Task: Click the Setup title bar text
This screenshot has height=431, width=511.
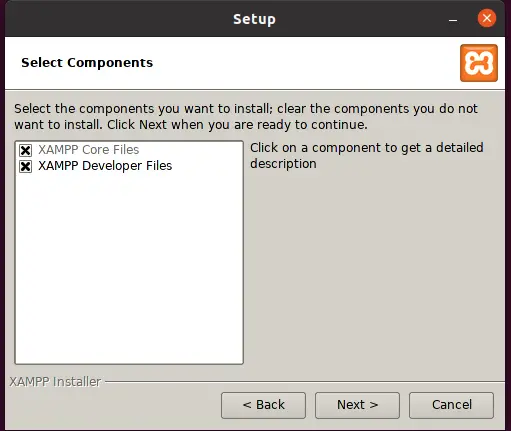Action: point(254,19)
